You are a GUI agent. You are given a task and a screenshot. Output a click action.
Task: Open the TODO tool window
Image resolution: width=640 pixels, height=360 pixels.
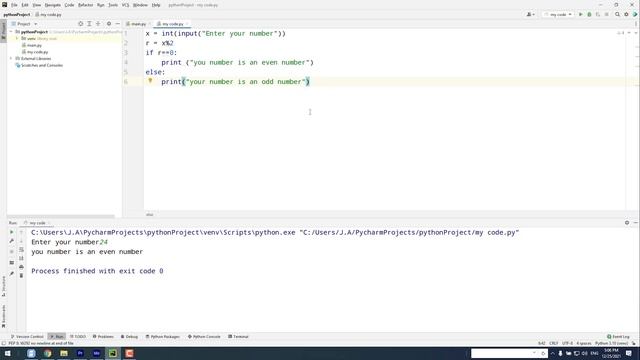78,337
